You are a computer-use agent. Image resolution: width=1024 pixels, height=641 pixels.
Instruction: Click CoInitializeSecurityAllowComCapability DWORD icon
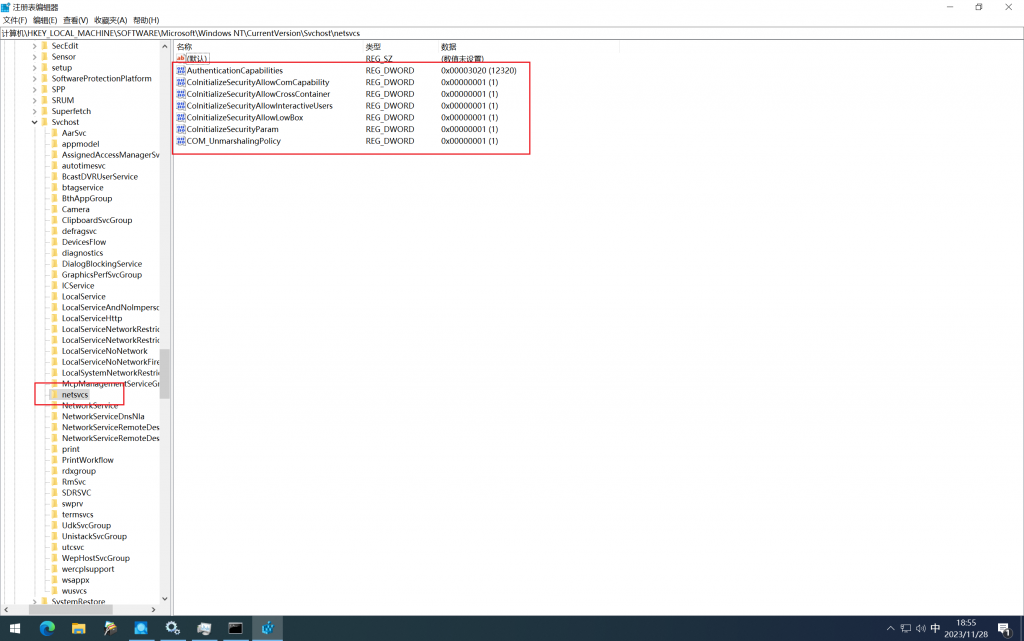(x=181, y=82)
